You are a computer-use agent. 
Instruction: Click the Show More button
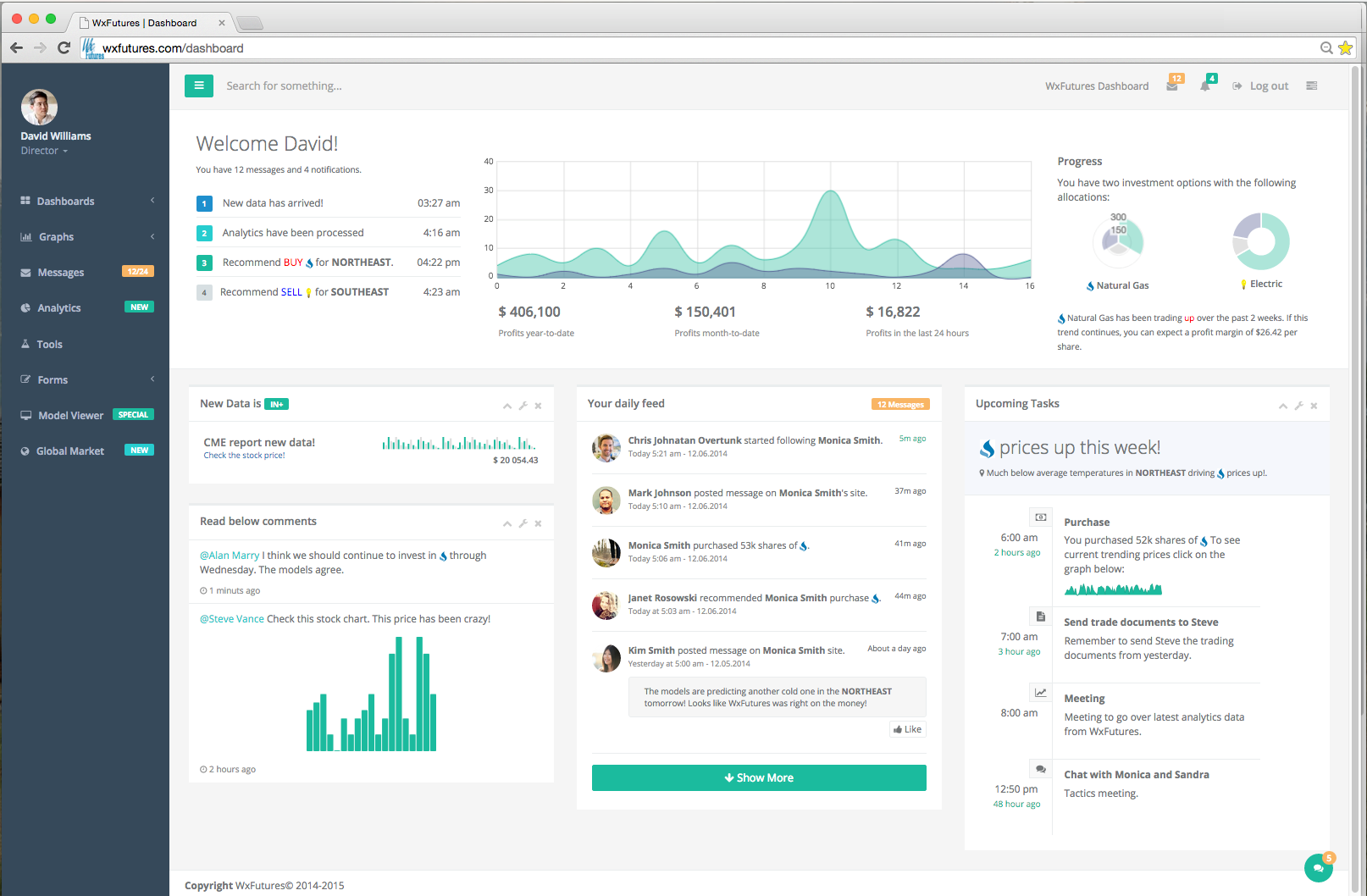[759, 778]
